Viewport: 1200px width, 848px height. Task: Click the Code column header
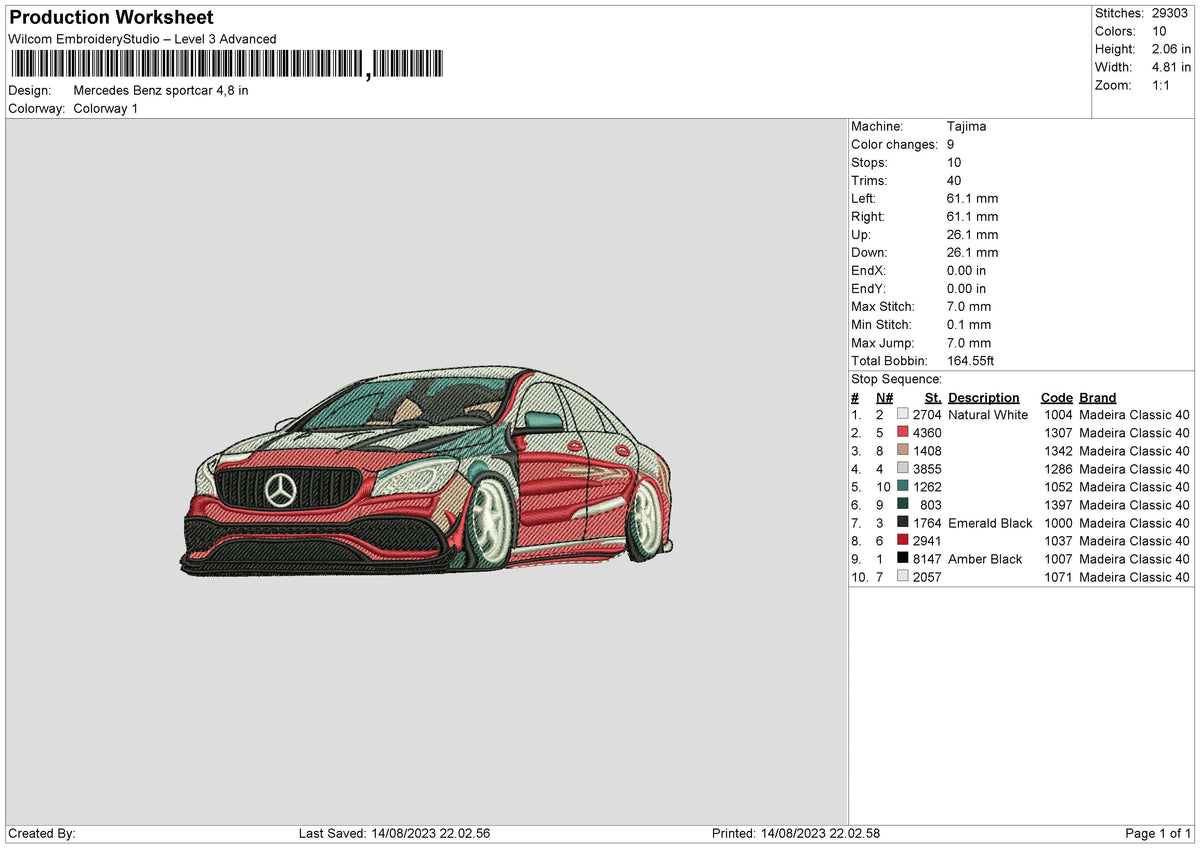pyautogui.click(x=1056, y=397)
